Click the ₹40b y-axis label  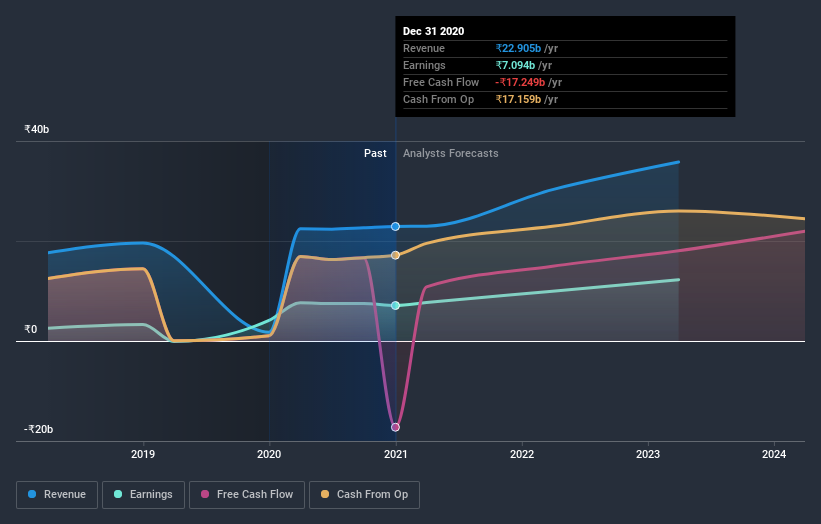(x=37, y=129)
